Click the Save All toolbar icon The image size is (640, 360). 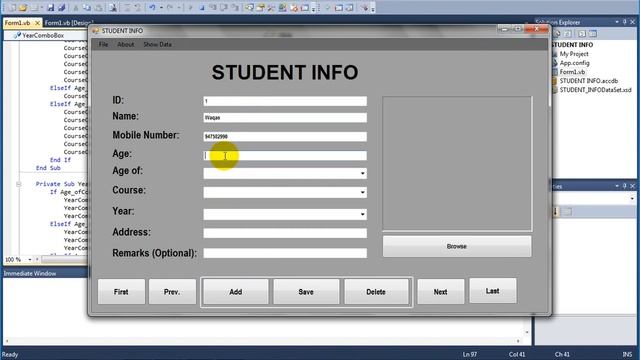coord(62,8)
